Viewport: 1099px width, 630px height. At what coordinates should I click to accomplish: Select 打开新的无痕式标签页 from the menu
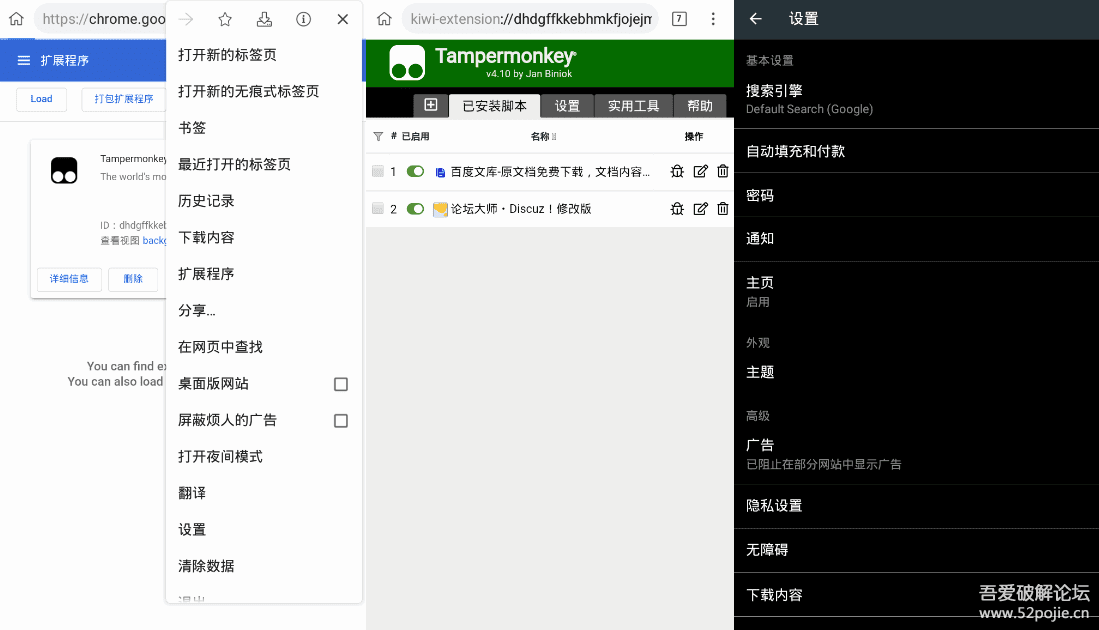(x=264, y=91)
